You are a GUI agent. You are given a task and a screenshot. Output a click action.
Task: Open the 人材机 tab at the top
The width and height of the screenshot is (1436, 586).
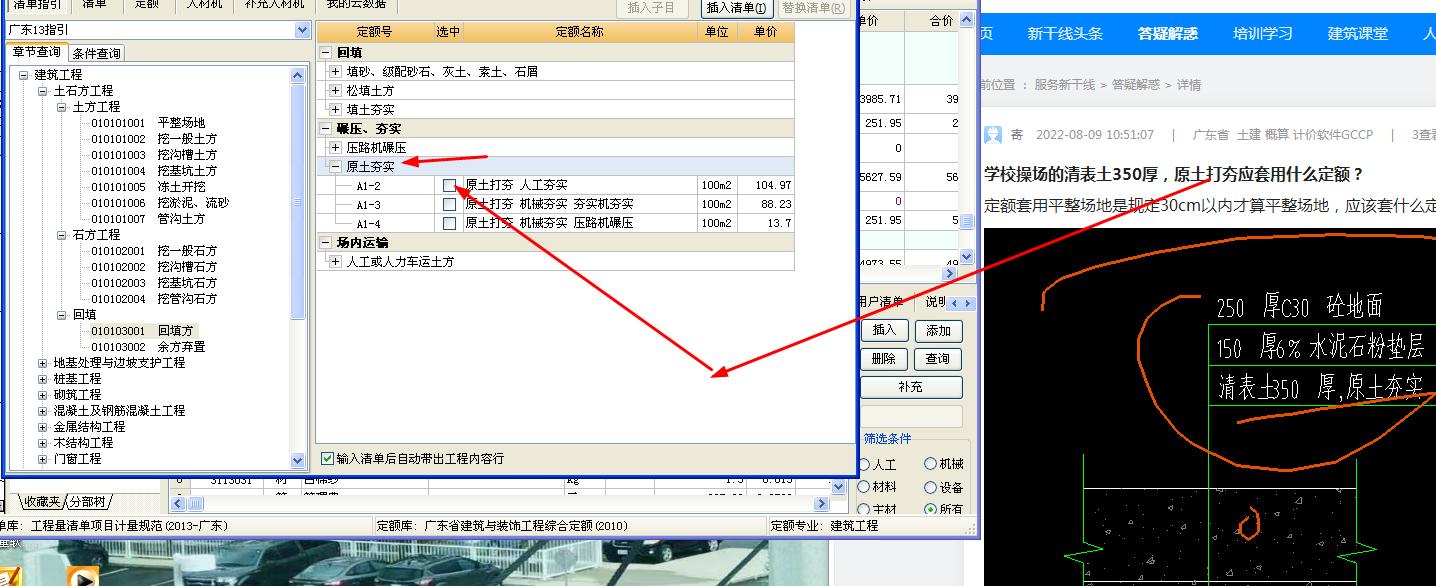(x=204, y=6)
